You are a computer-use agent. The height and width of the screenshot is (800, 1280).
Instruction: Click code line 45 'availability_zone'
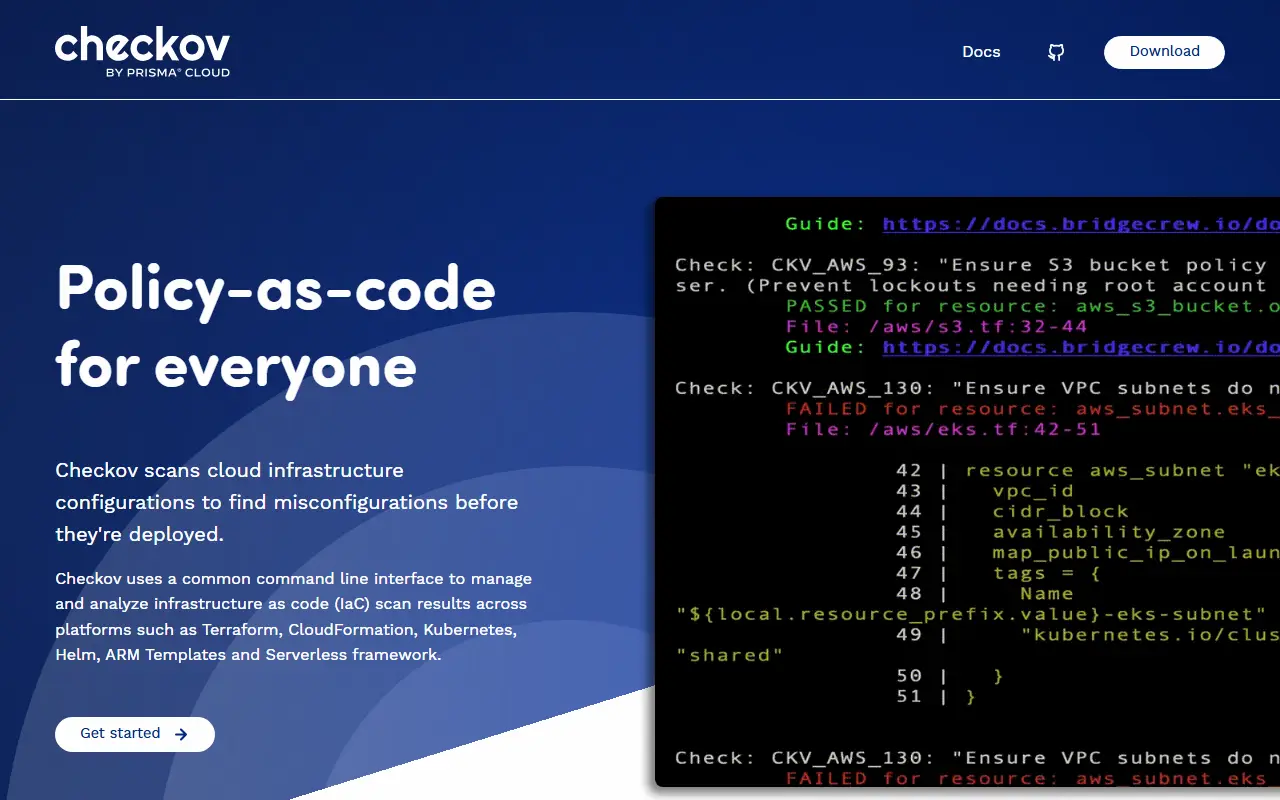[x=1060, y=532]
